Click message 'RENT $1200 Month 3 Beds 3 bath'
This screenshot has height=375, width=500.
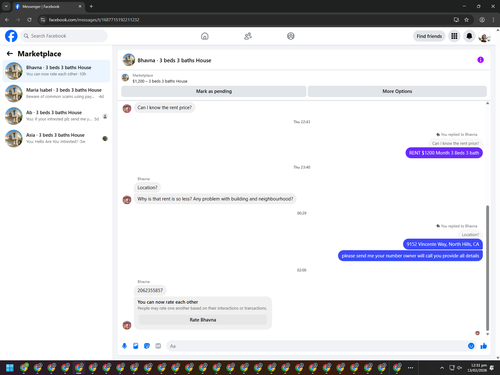444,153
